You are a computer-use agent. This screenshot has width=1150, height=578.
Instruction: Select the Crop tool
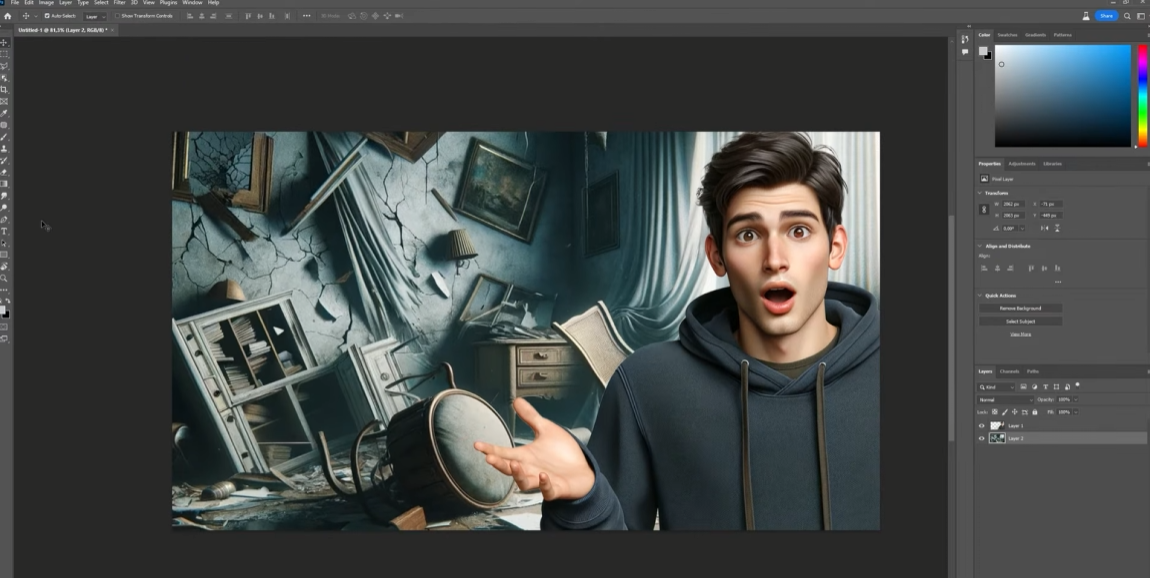[4, 89]
